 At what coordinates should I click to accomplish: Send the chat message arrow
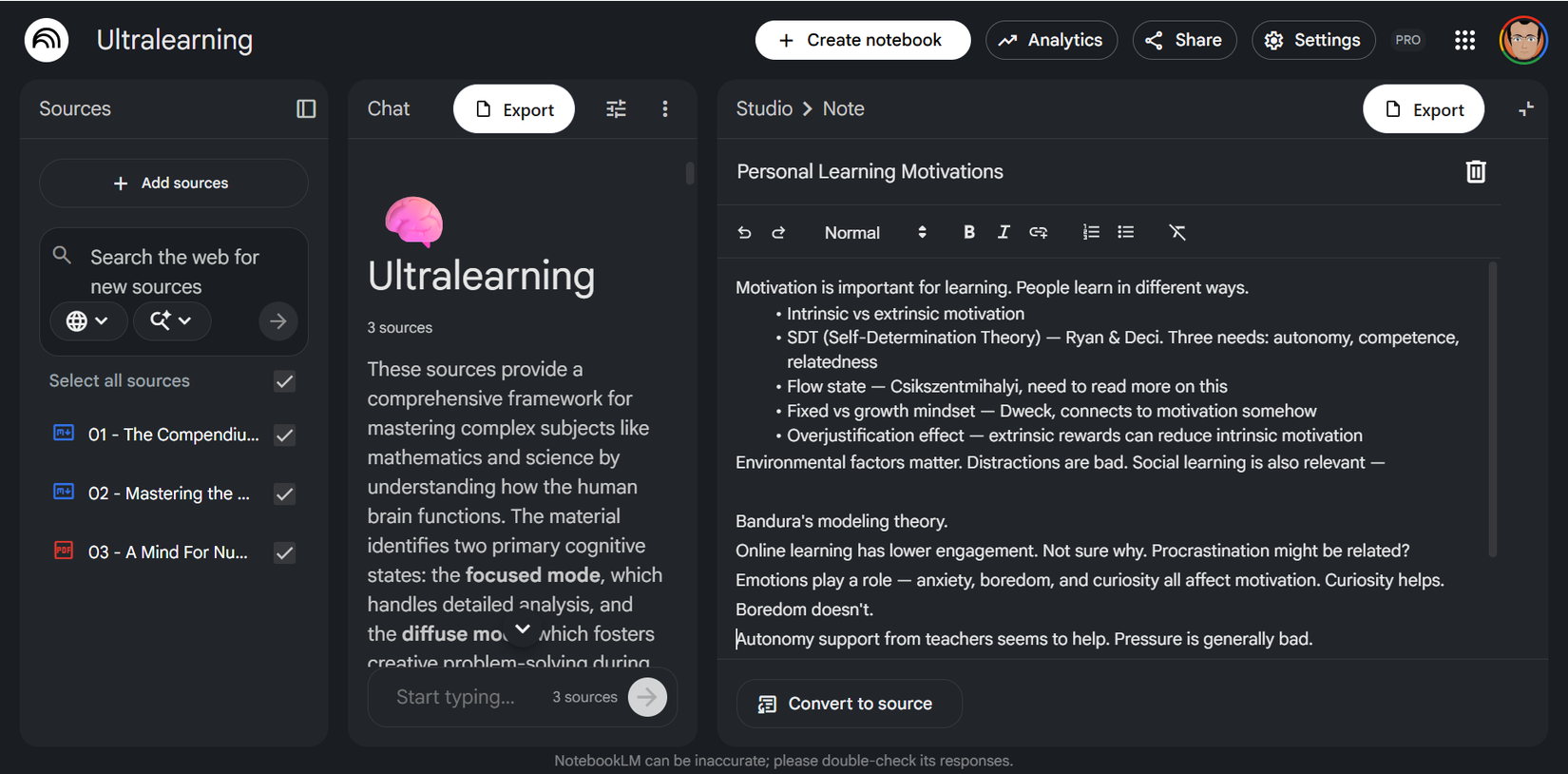(x=647, y=697)
